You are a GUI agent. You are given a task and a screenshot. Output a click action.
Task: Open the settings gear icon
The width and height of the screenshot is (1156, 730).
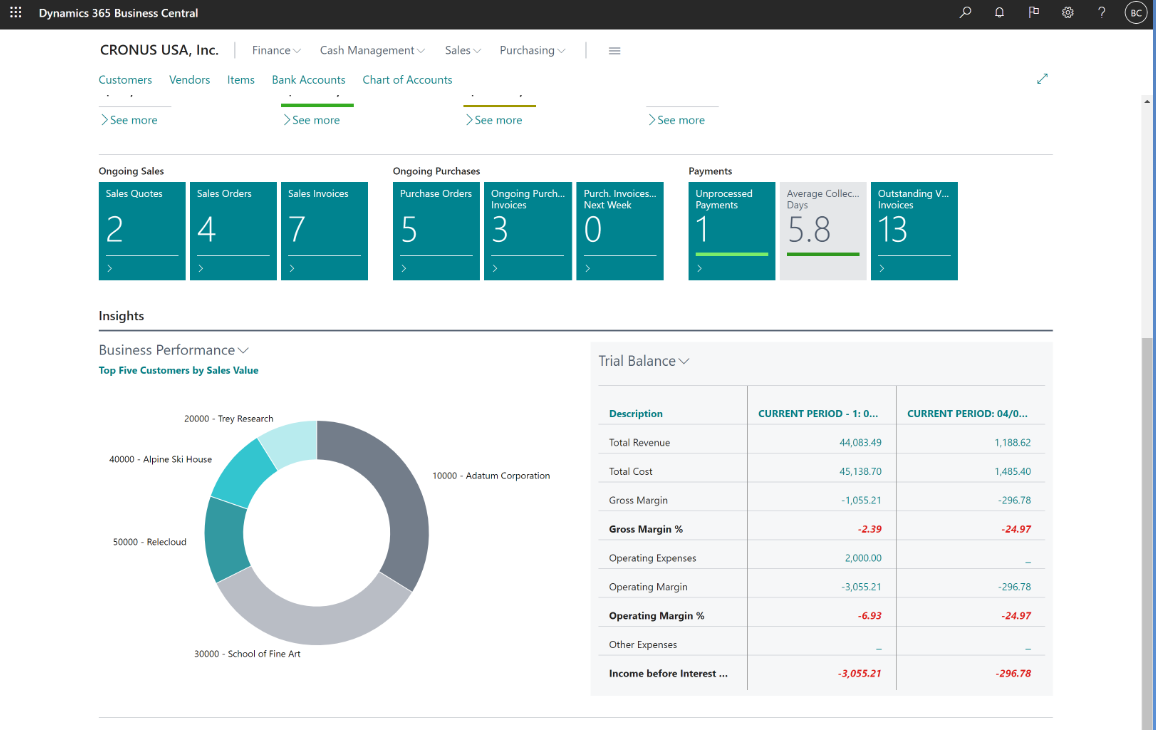[1068, 13]
